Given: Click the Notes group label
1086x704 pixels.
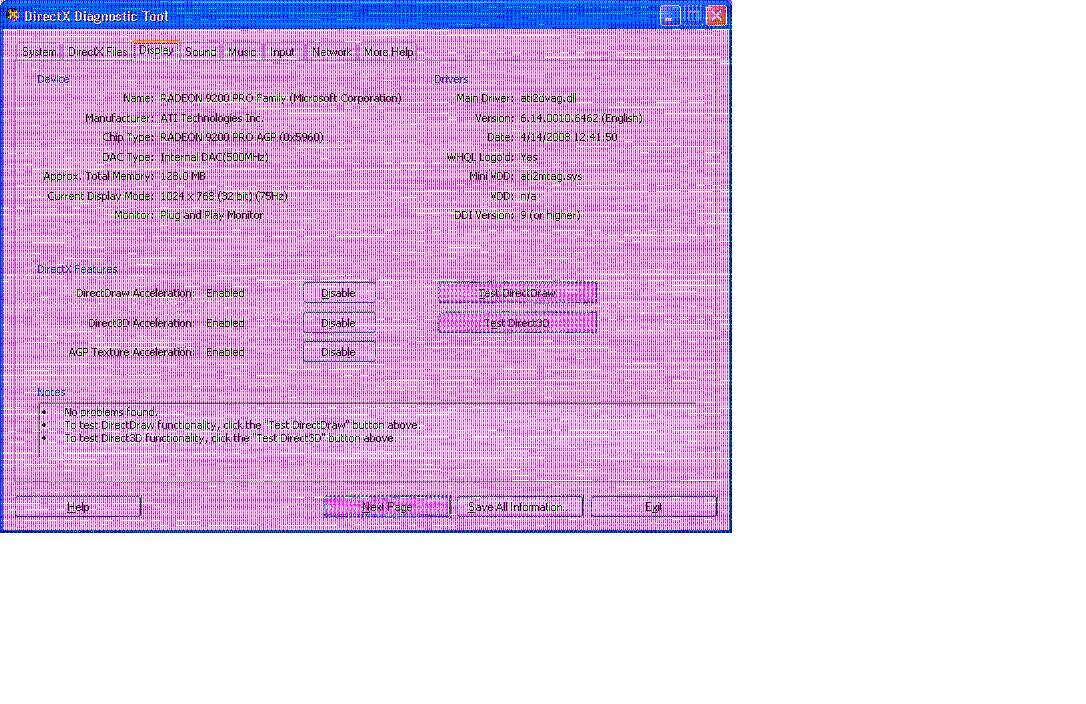Looking at the screenshot, I should 51,391.
